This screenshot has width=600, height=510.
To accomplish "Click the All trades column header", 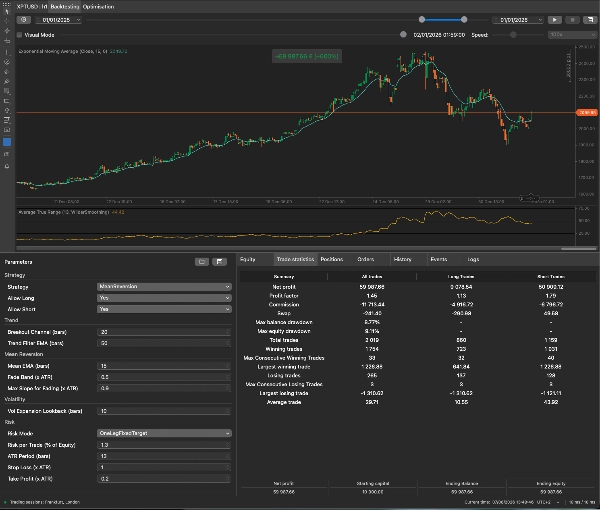I will [x=372, y=276].
